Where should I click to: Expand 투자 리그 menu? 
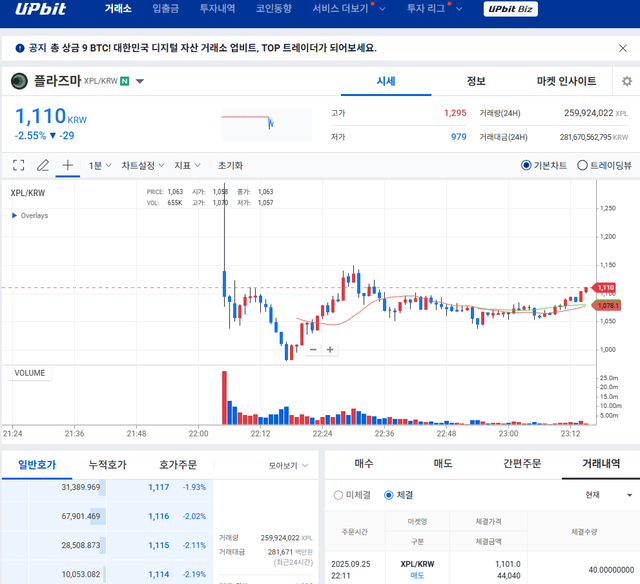434,9
